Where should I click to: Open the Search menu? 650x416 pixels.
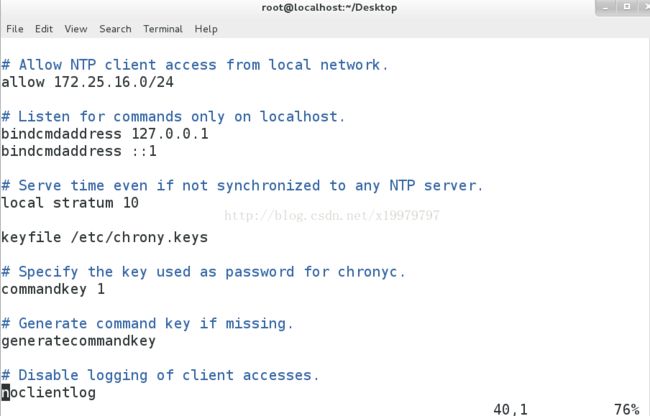pyautogui.click(x=115, y=29)
